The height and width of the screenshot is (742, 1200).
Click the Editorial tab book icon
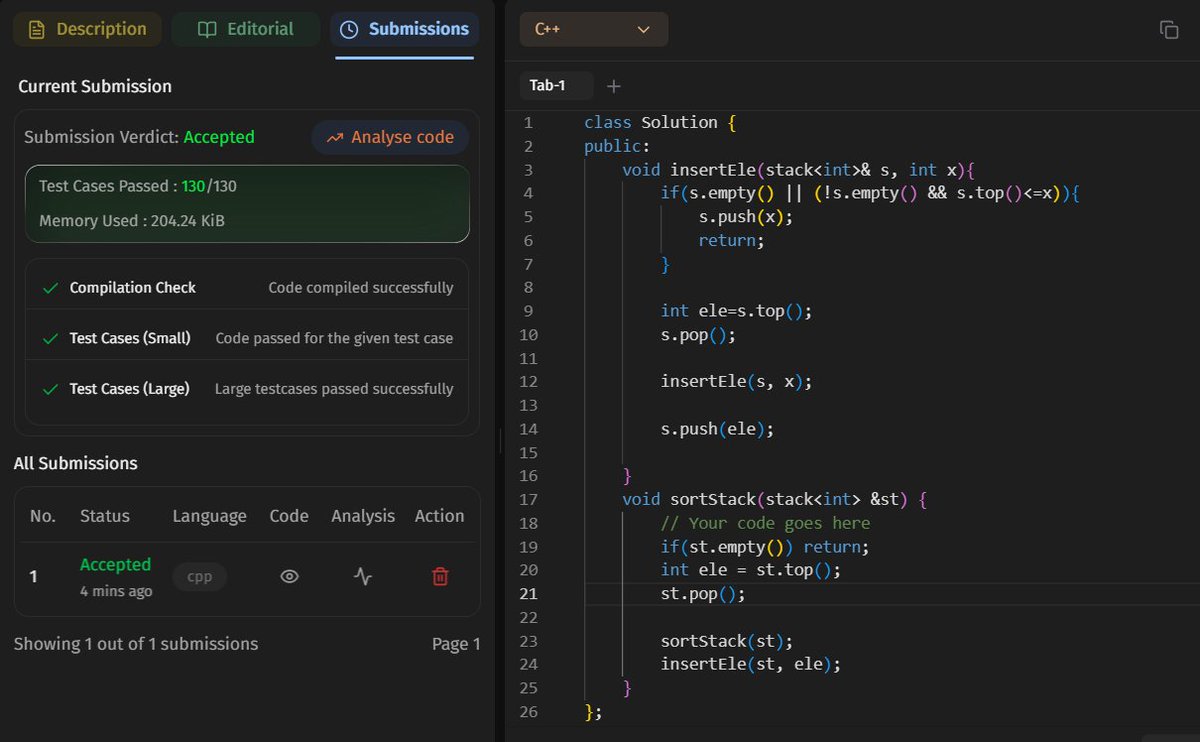tap(207, 30)
